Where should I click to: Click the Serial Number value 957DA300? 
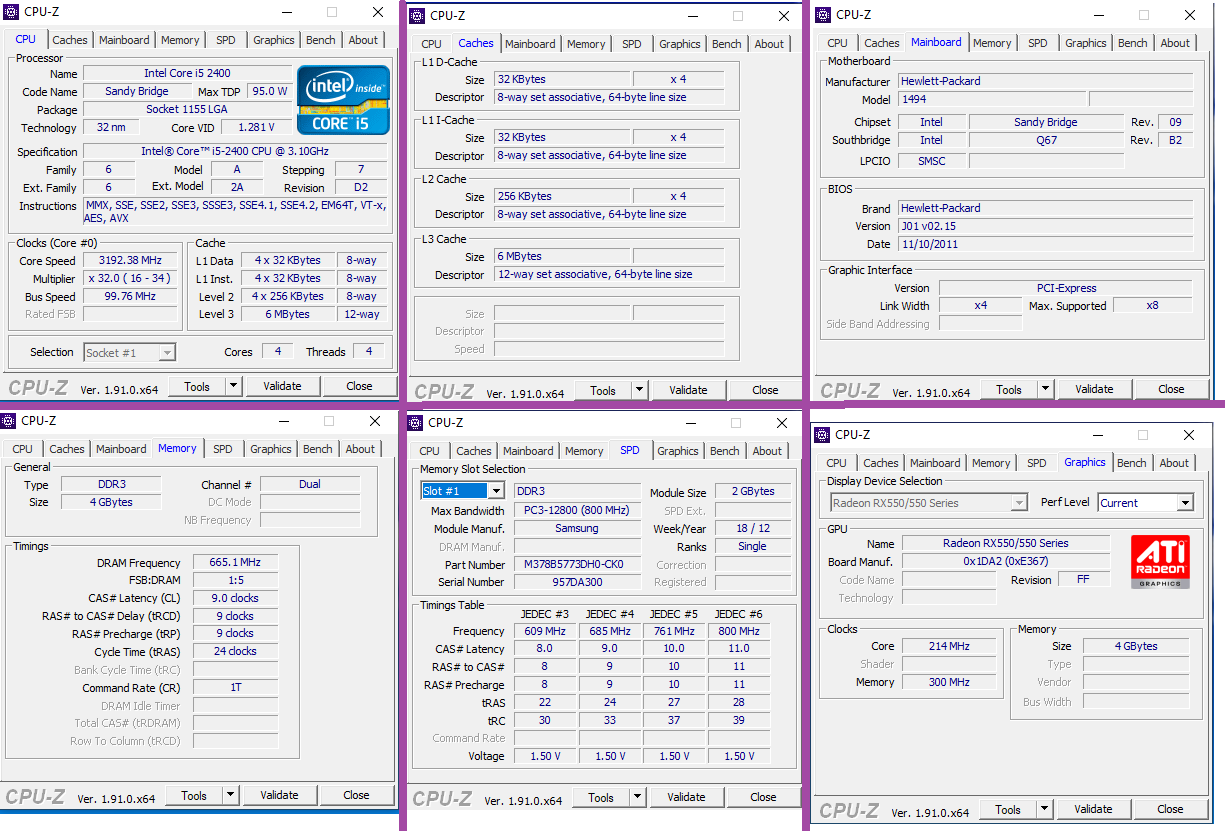point(577,582)
